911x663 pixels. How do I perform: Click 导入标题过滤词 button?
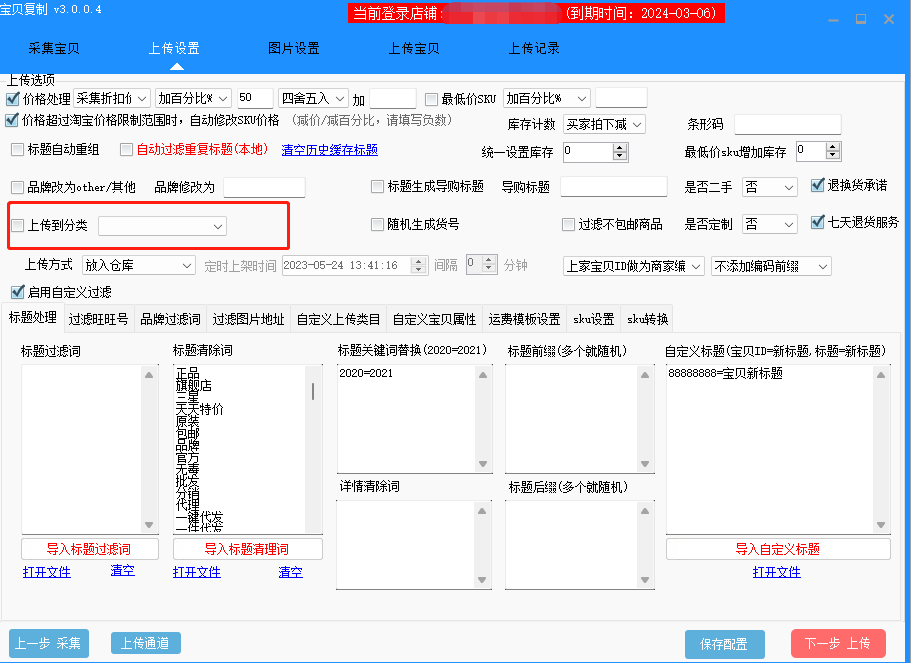pos(89,549)
